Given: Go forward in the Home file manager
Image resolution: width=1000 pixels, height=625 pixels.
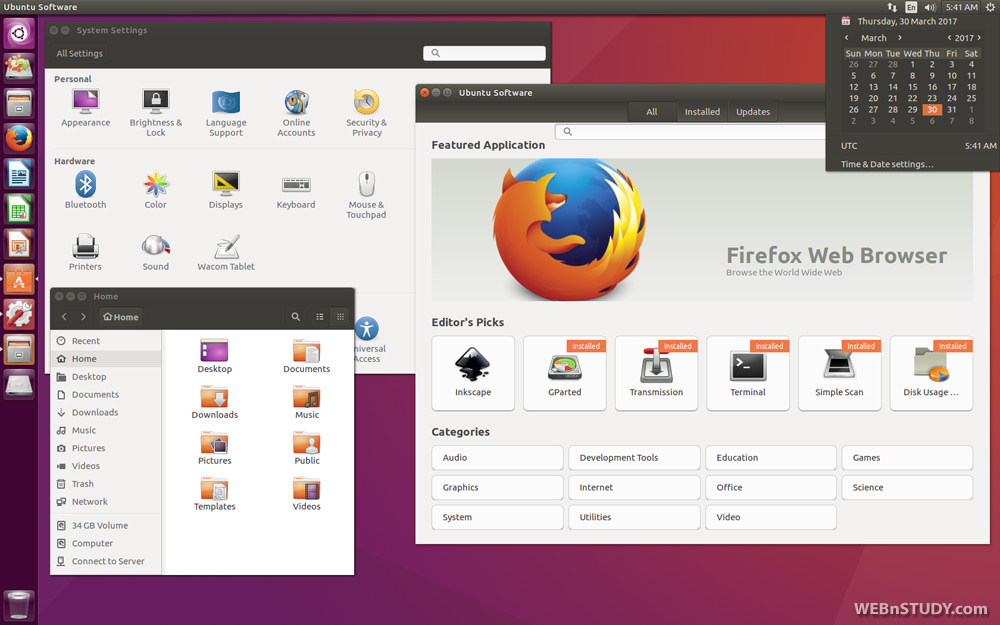Looking at the screenshot, I should (x=83, y=316).
